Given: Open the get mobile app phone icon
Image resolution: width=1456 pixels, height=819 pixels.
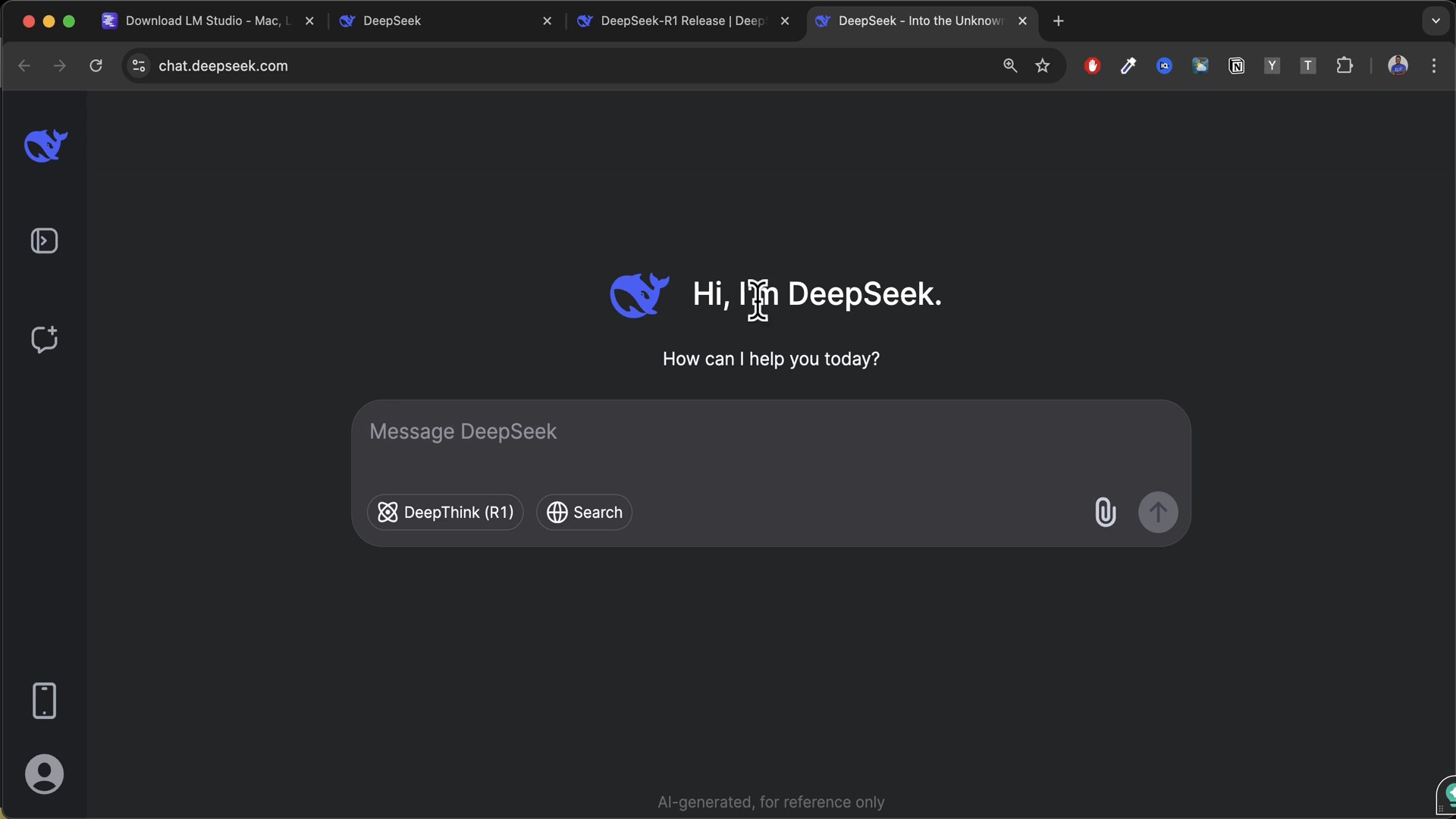Looking at the screenshot, I should click(x=44, y=700).
